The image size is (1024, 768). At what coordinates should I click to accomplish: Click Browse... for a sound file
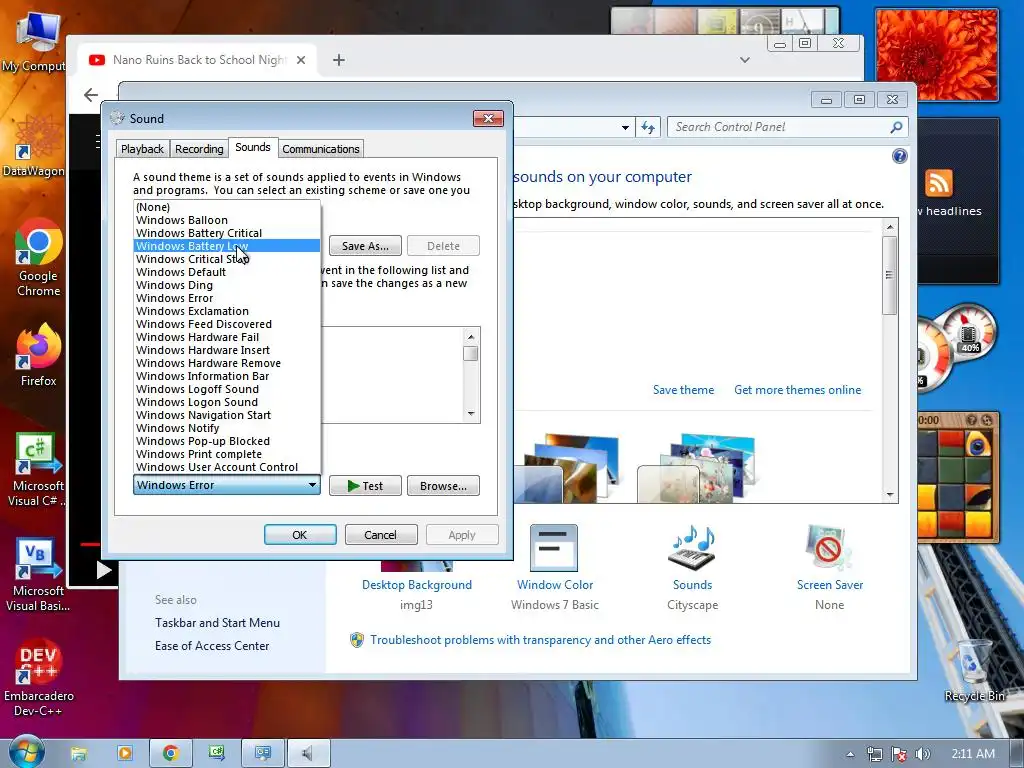[443, 486]
